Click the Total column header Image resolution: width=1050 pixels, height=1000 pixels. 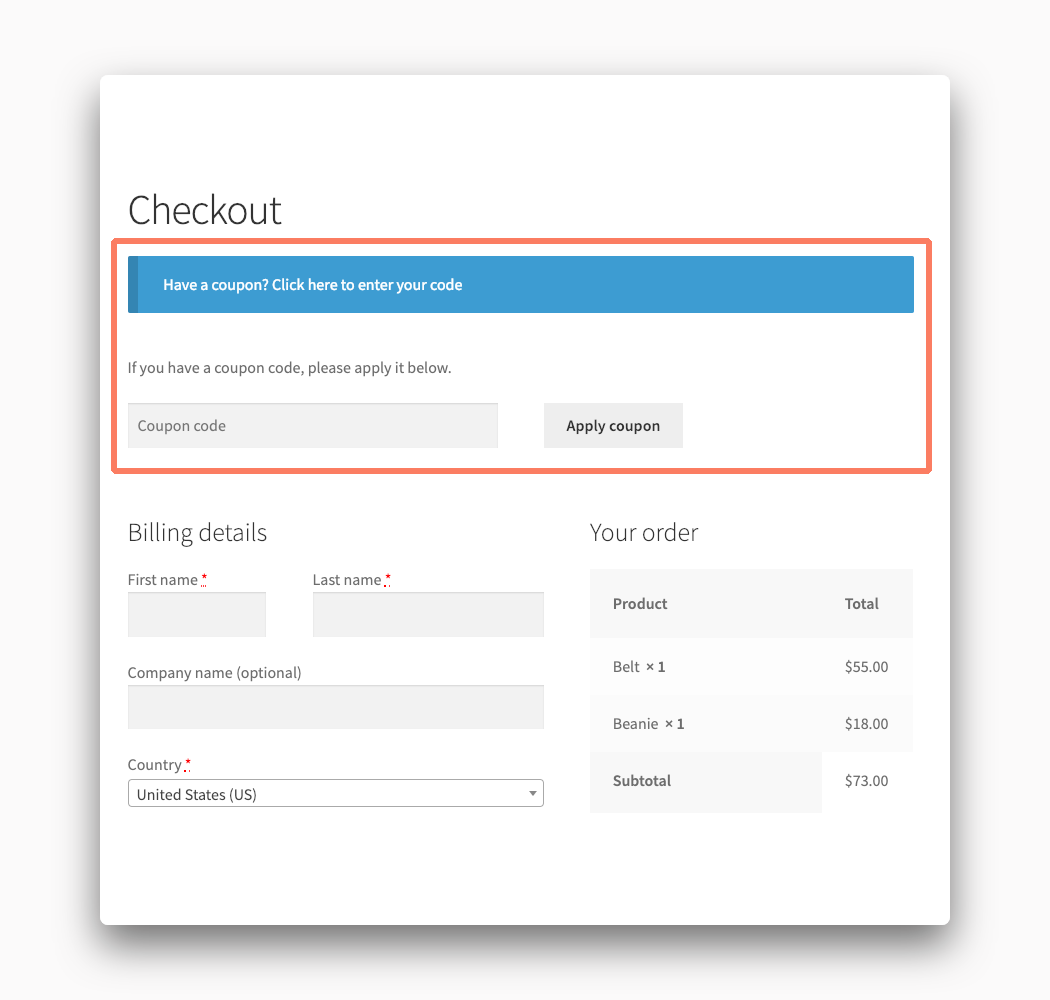coord(861,603)
